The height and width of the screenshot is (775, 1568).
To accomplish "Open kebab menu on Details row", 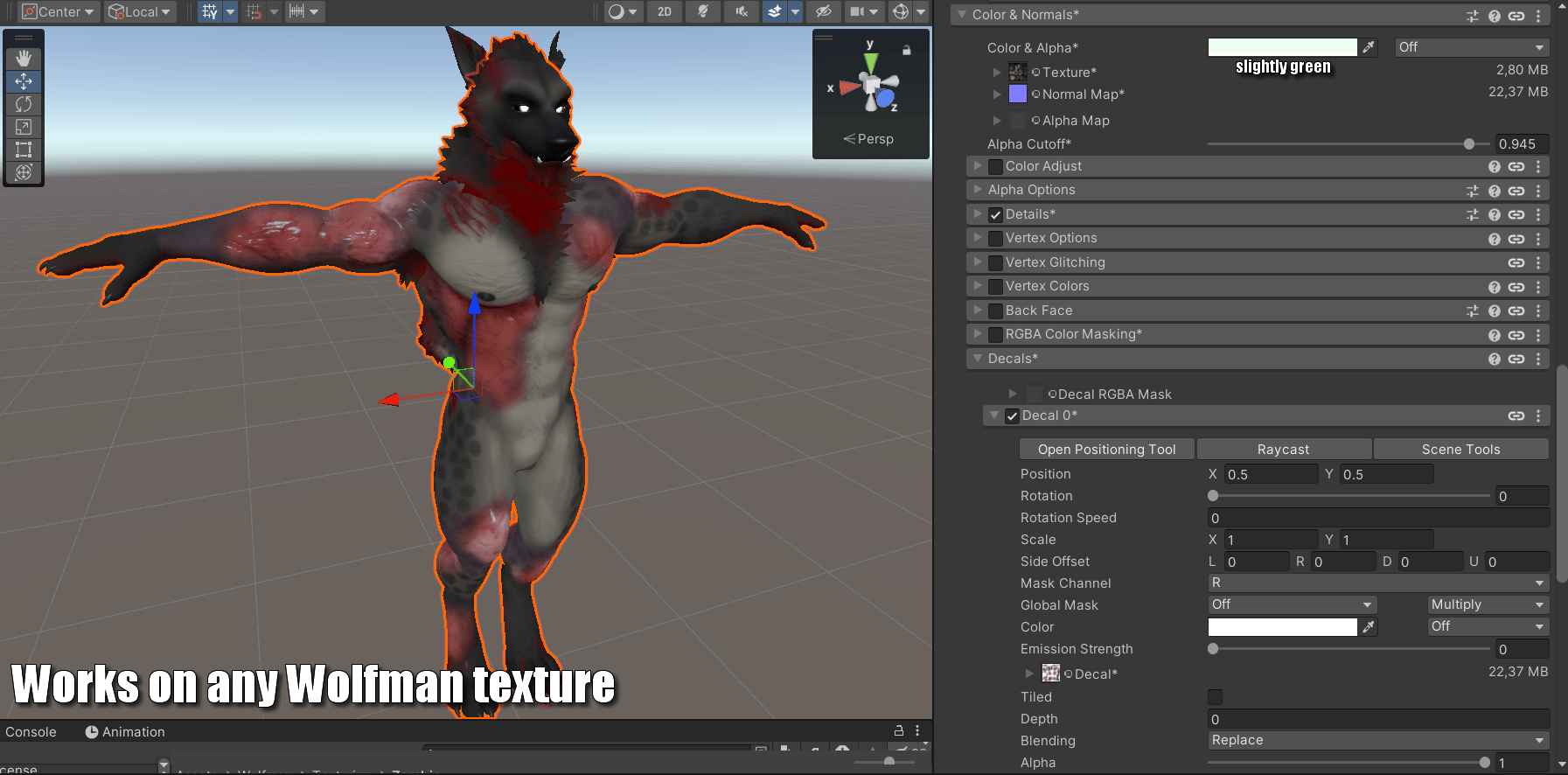I will pos(1538,214).
